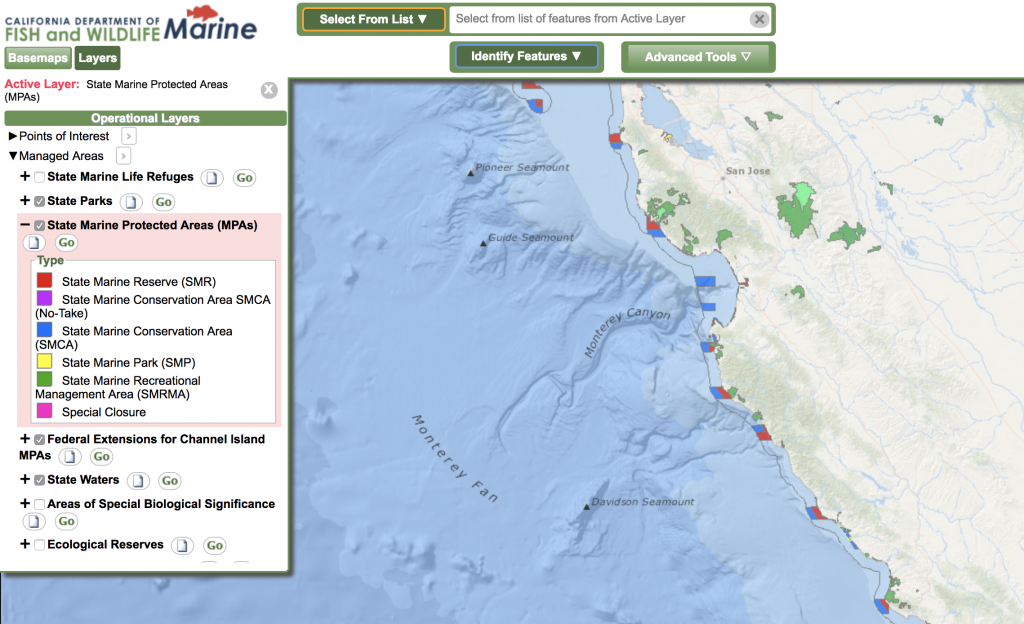Click the arrow icon beside Points of Interest
1024x624 pixels.
pyautogui.click(x=129, y=136)
